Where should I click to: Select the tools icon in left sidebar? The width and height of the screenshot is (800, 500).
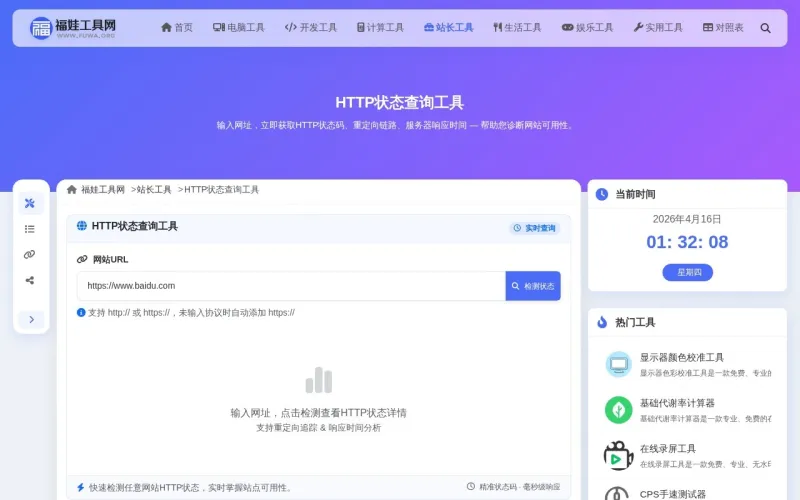30,203
